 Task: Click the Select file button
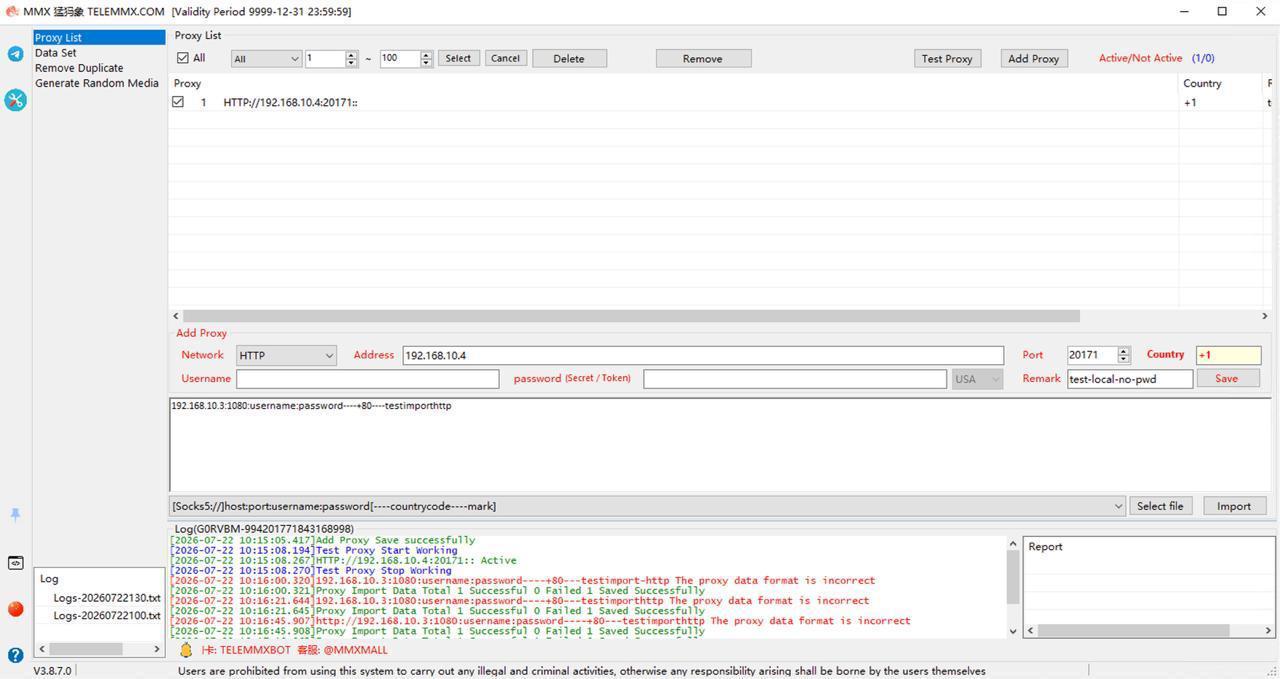[1160, 506]
